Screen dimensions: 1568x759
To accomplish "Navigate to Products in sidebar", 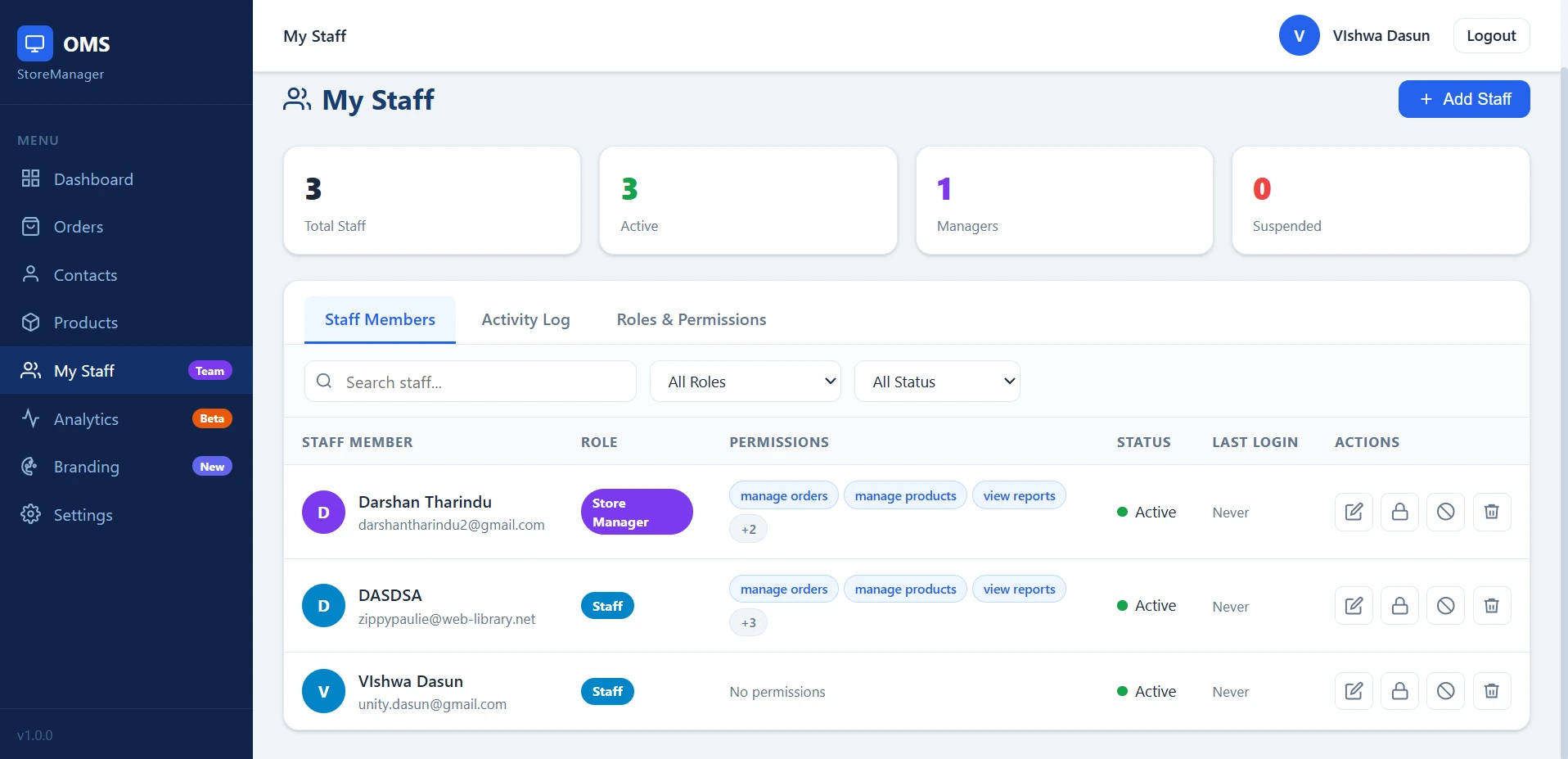I will tap(126, 323).
